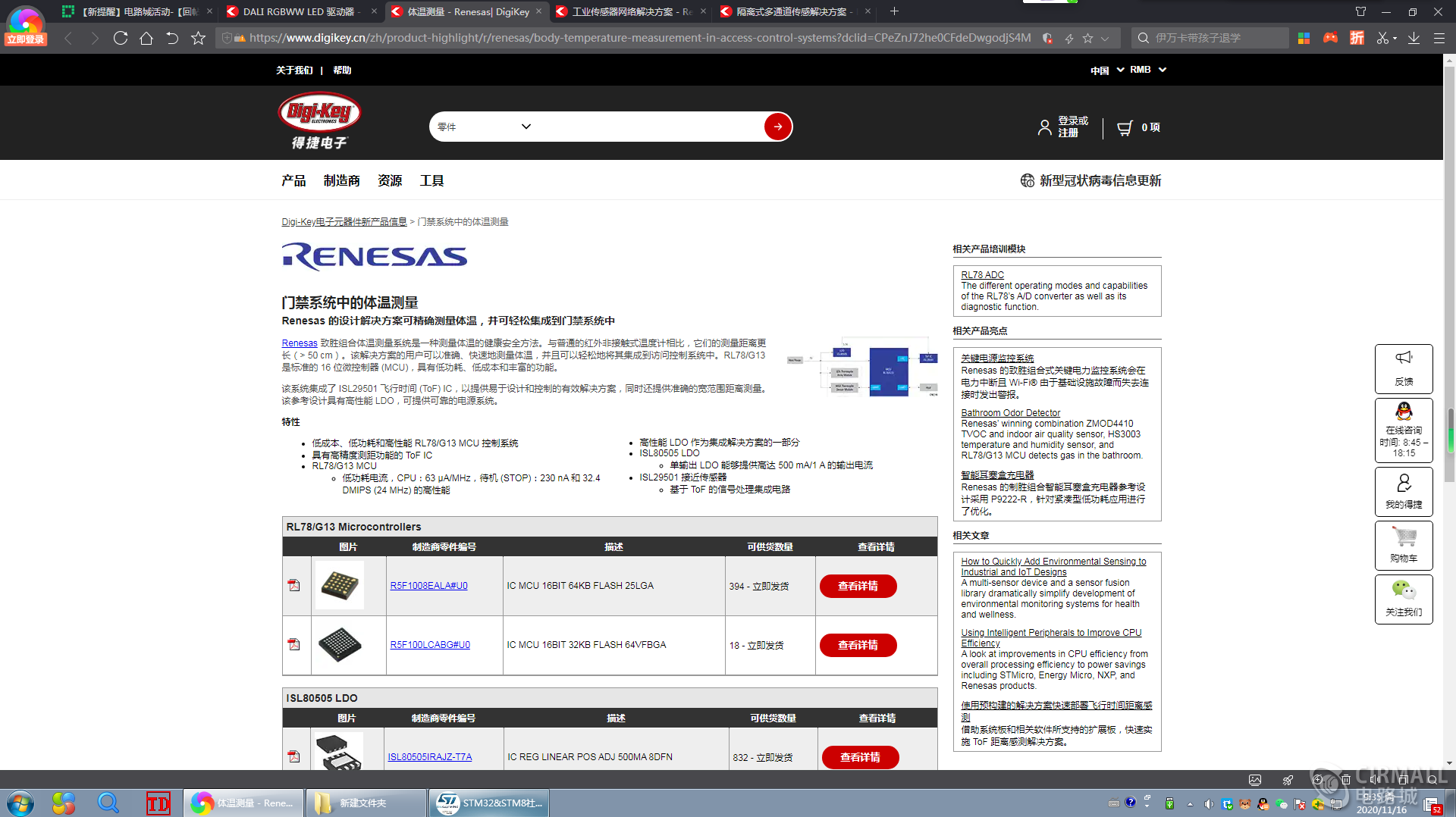This screenshot has height=817, width=1456.
Task: Open the ISL80505IRAJZ-T7A part link
Action: [x=429, y=757]
